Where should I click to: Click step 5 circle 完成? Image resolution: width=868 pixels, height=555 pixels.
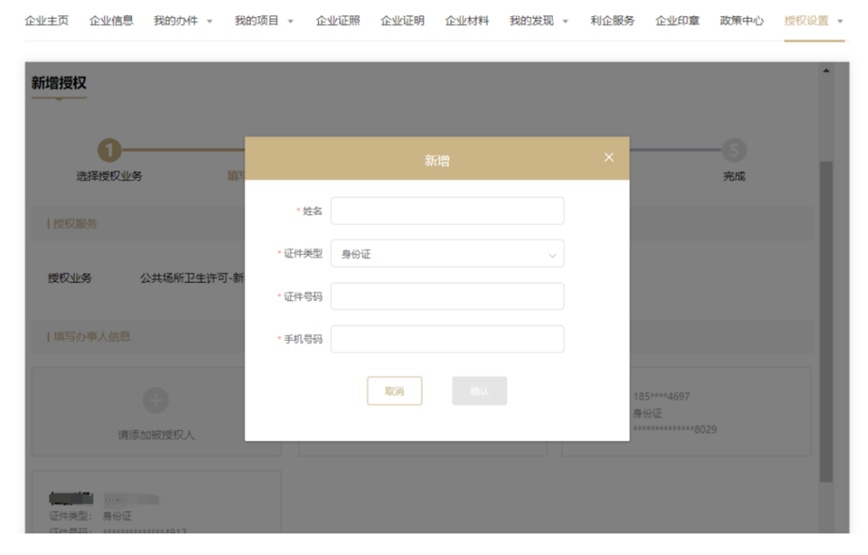coord(734,151)
